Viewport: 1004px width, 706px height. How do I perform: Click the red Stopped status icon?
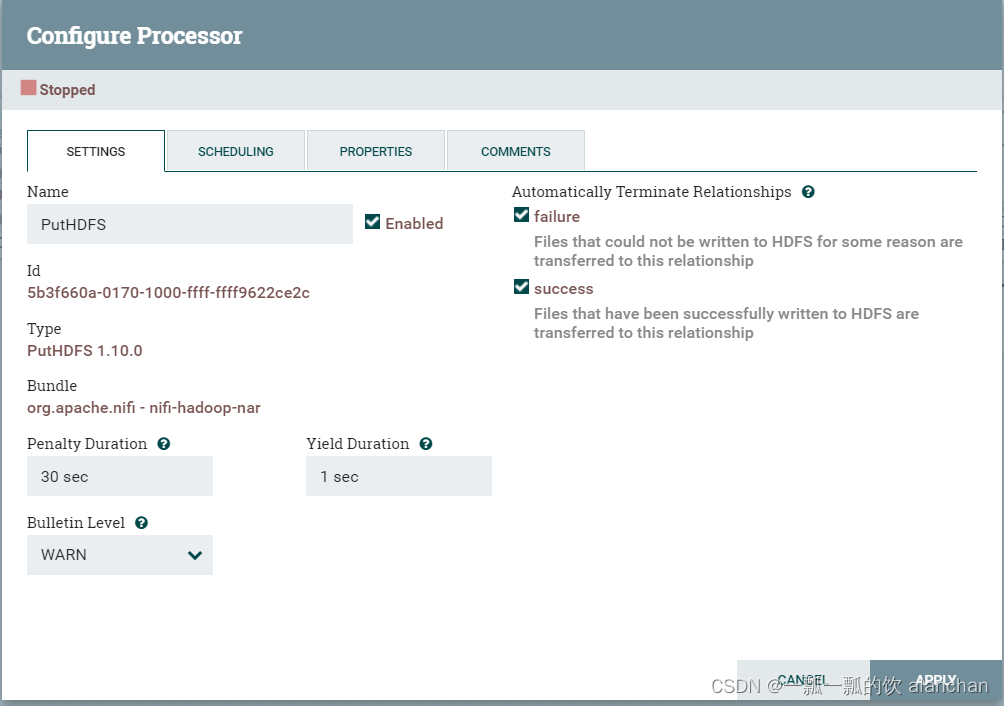coord(28,88)
